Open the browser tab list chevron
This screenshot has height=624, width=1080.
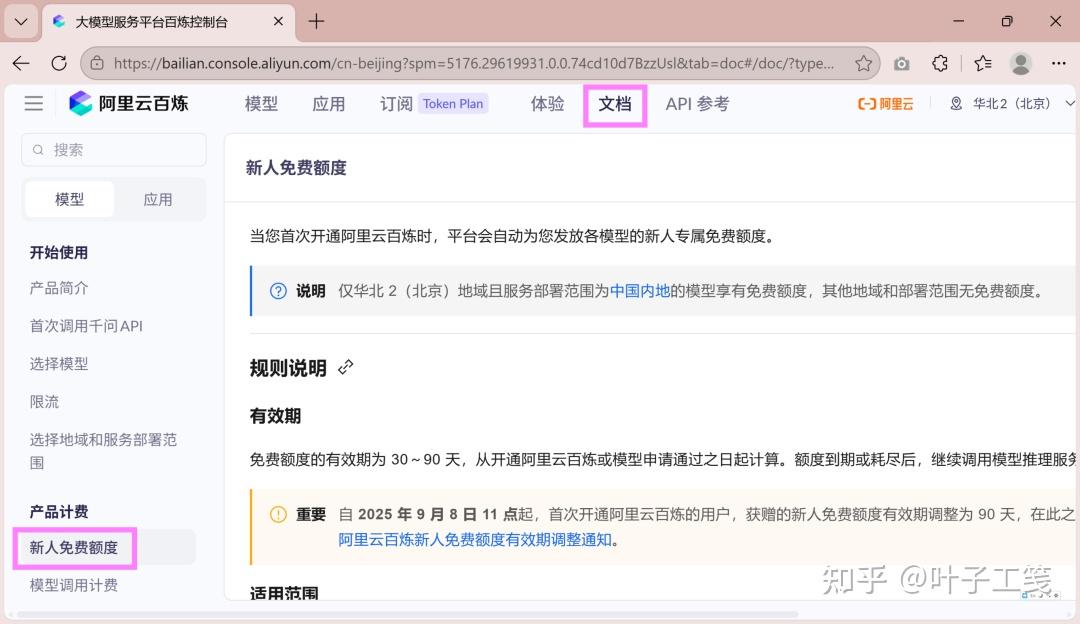coord(21,21)
